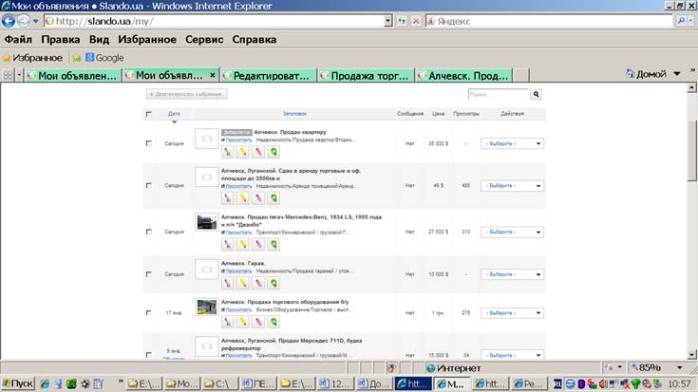
Task: Click the browser back arrow button
Action: pos(8,21)
